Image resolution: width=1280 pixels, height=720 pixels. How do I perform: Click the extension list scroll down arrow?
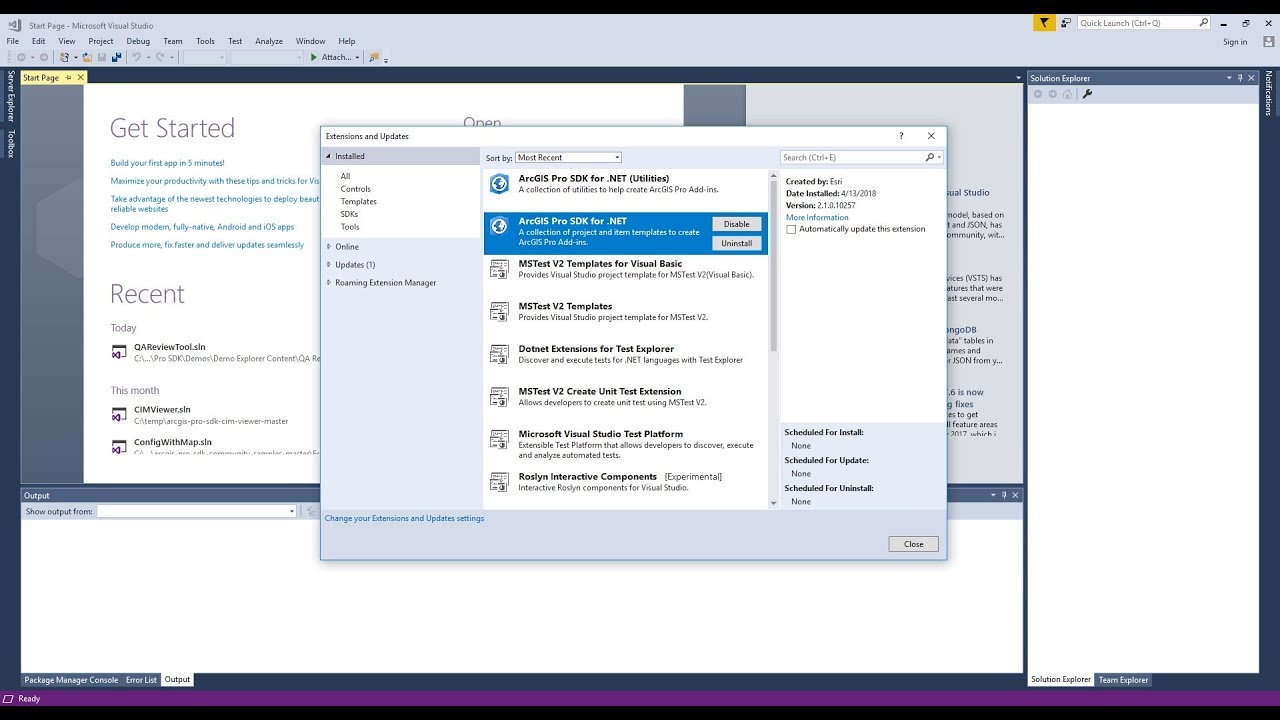(773, 503)
